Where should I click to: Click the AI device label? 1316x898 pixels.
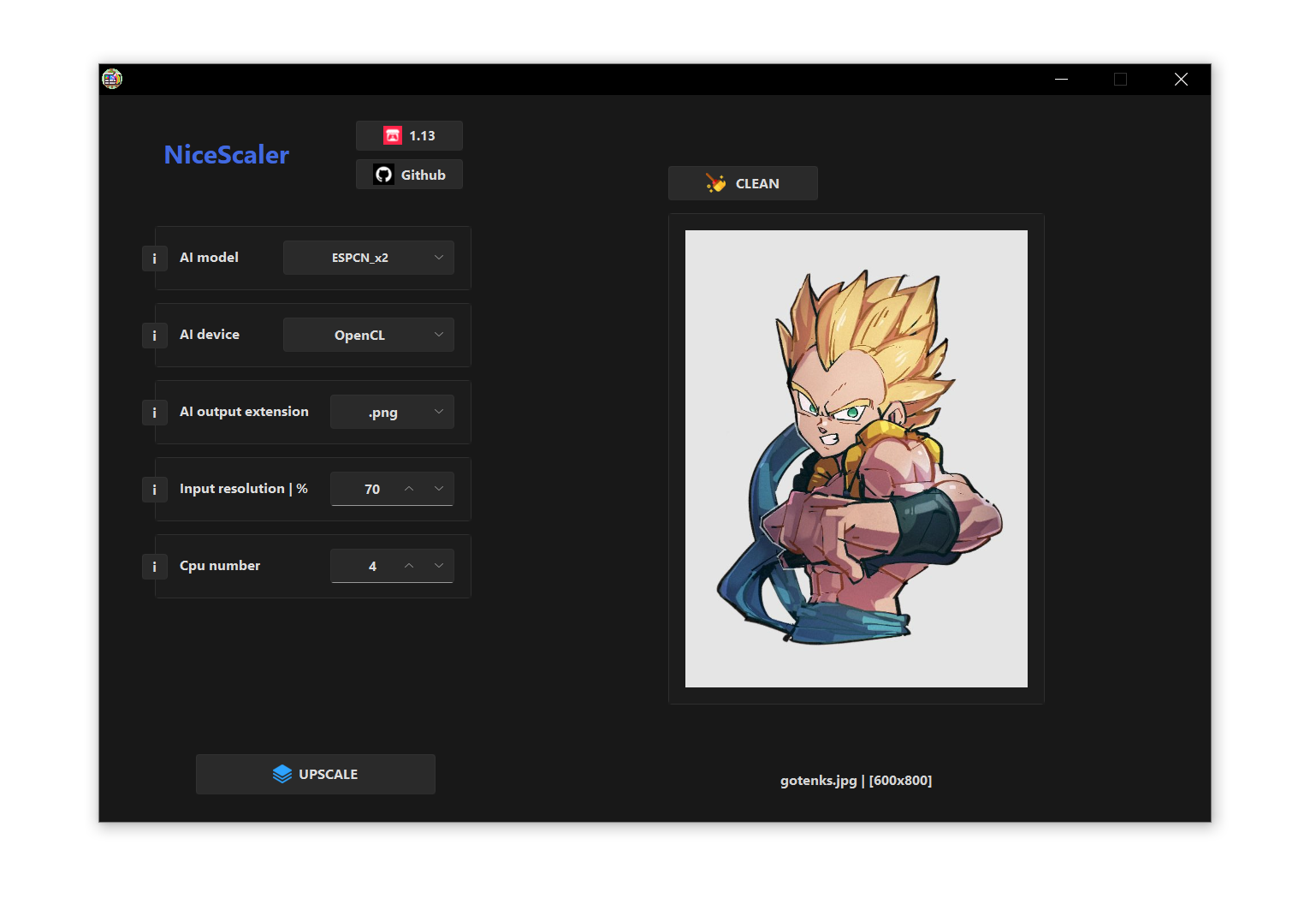click(x=210, y=335)
